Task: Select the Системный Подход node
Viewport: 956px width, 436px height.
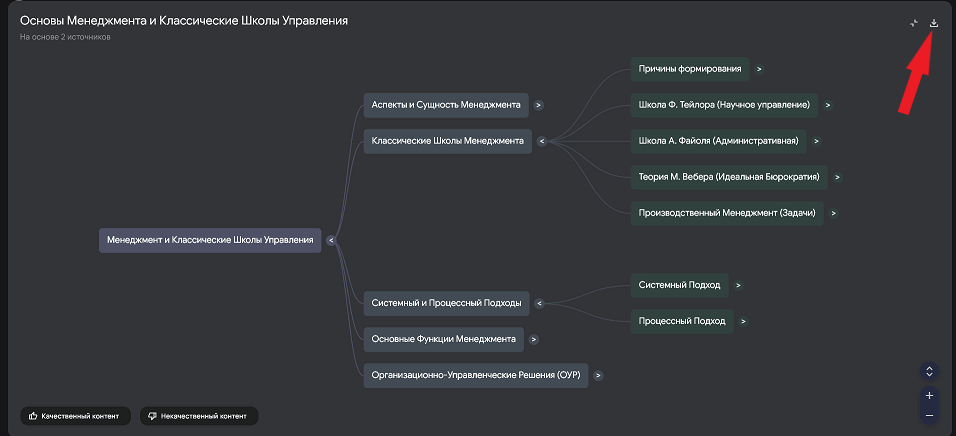Action: (x=679, y=285)
